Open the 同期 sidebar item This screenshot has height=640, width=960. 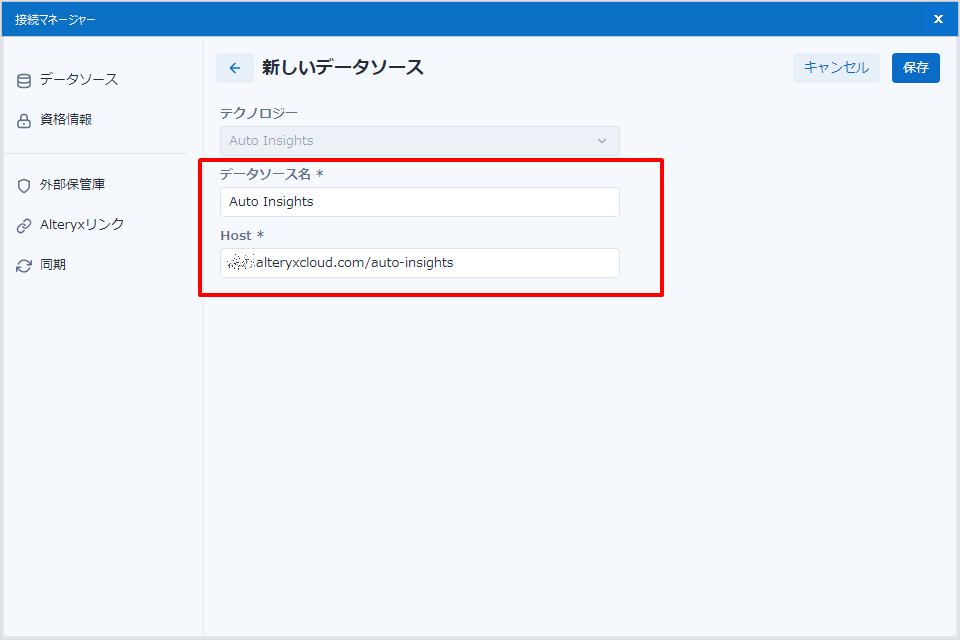click(x=53, y=265)
